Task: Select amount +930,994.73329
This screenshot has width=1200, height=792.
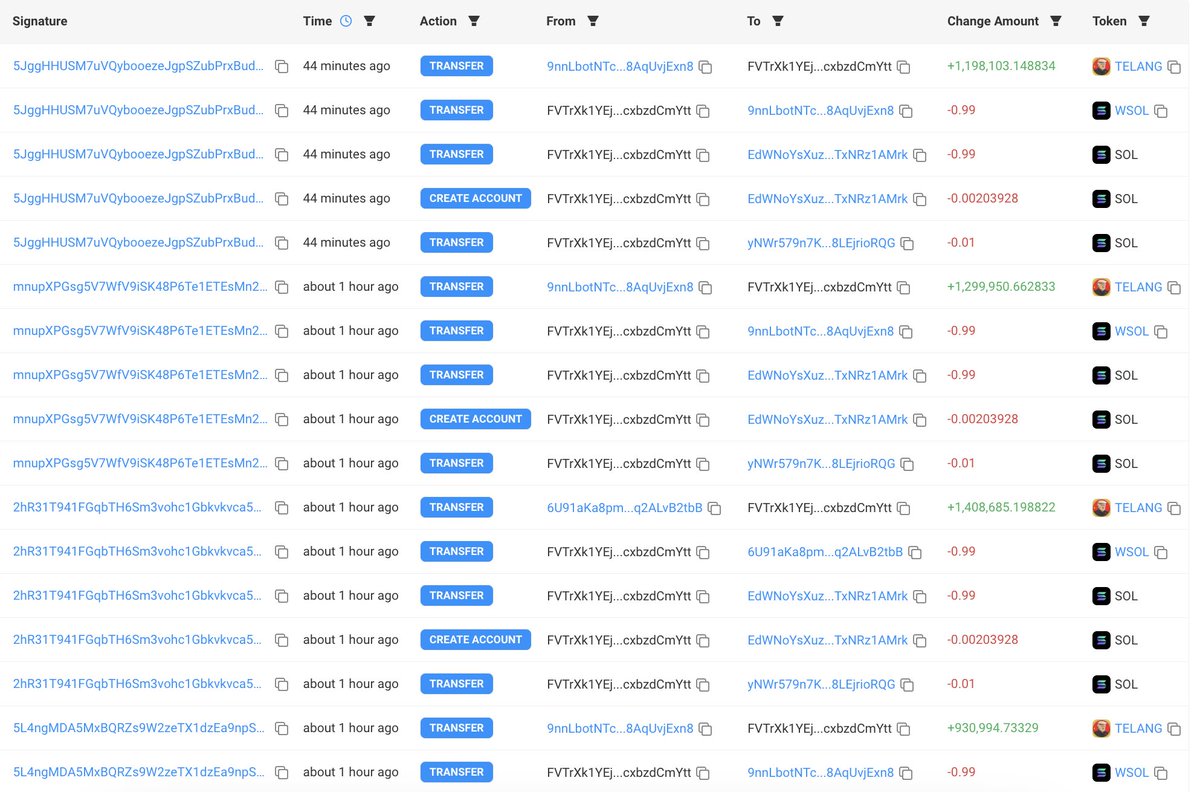Action: 993,728
